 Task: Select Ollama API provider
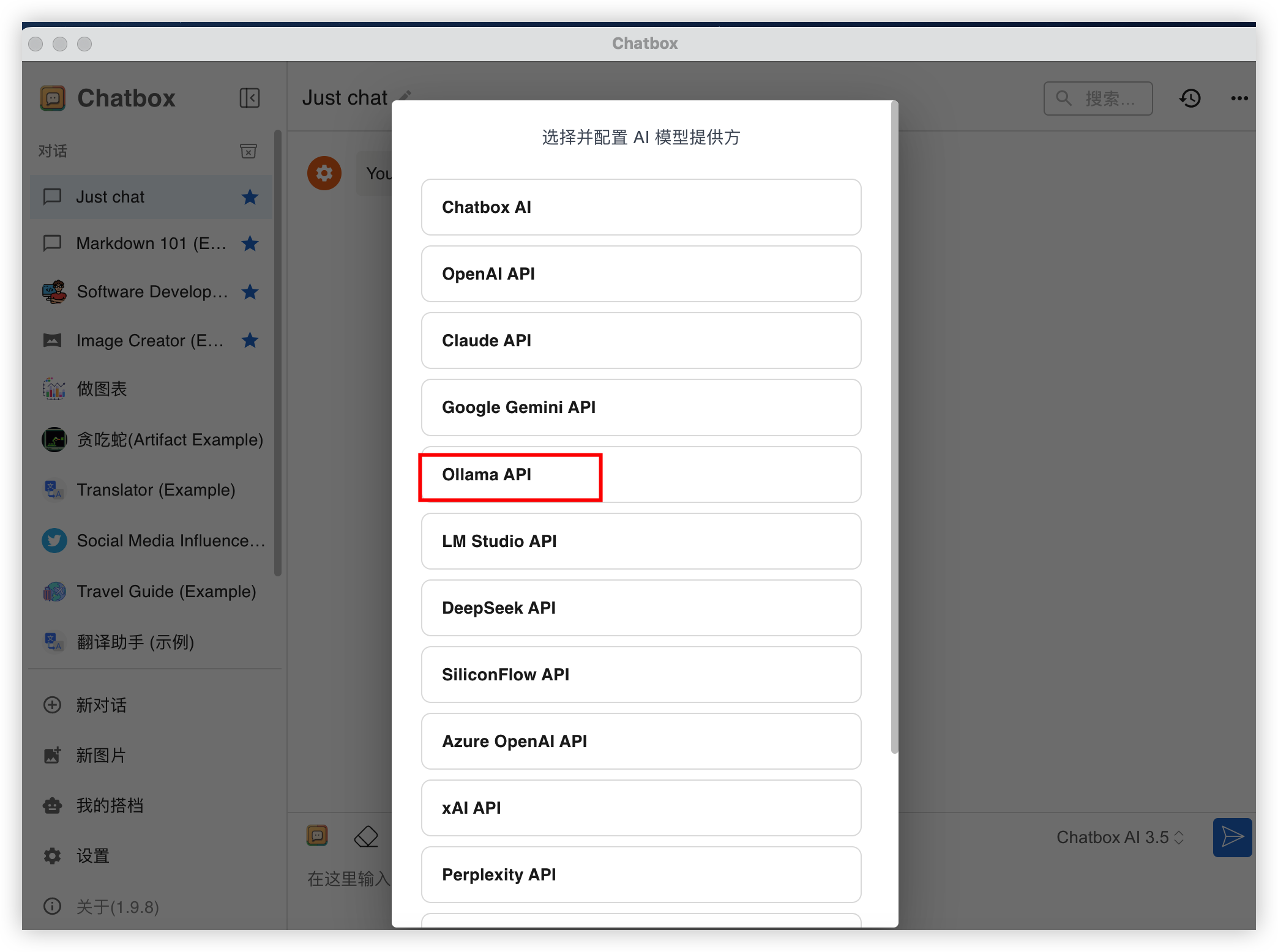[x=640, y=475]
